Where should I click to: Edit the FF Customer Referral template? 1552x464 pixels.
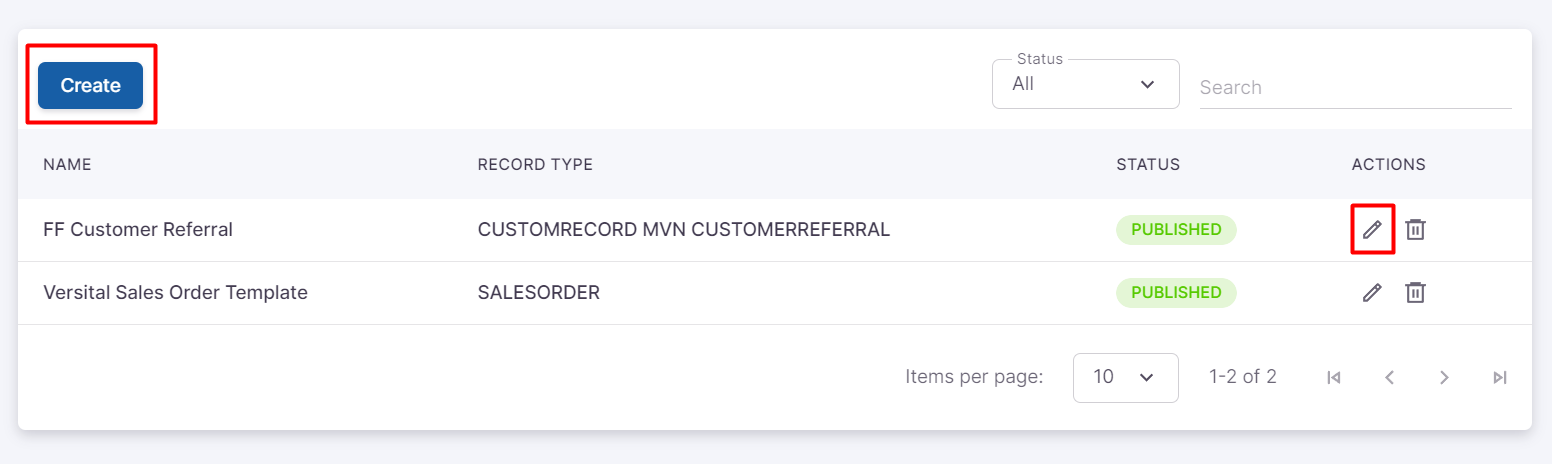pos(1372,230)
